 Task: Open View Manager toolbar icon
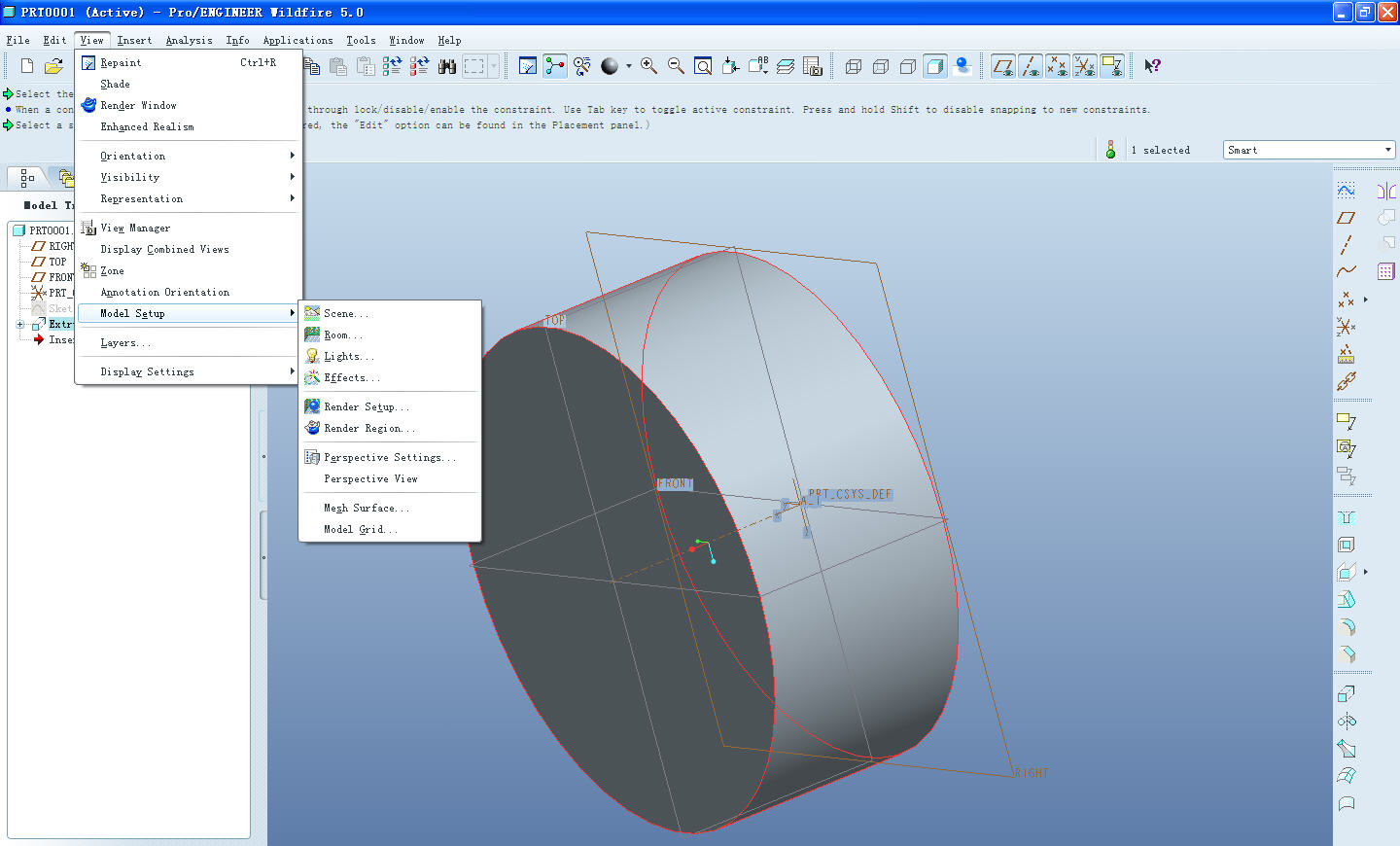click(813, 66)
